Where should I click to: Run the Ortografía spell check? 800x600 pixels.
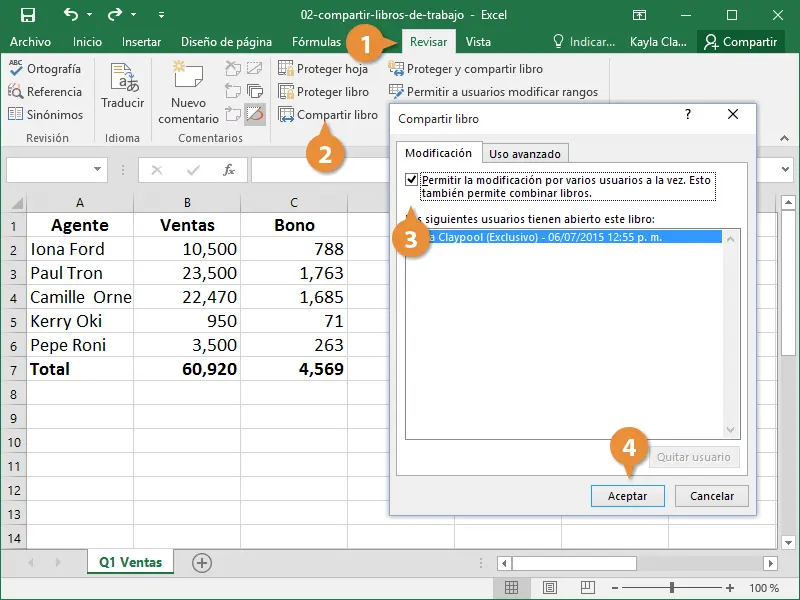pyautogui.click(x=45, y=69)
